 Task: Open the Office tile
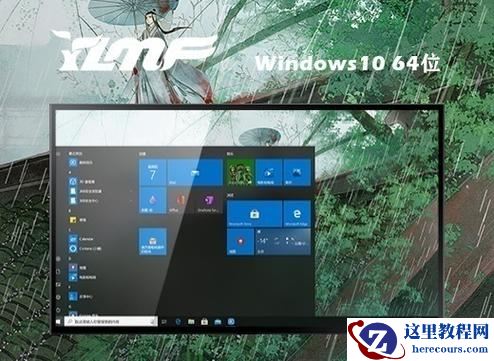[x=181, y=200]
